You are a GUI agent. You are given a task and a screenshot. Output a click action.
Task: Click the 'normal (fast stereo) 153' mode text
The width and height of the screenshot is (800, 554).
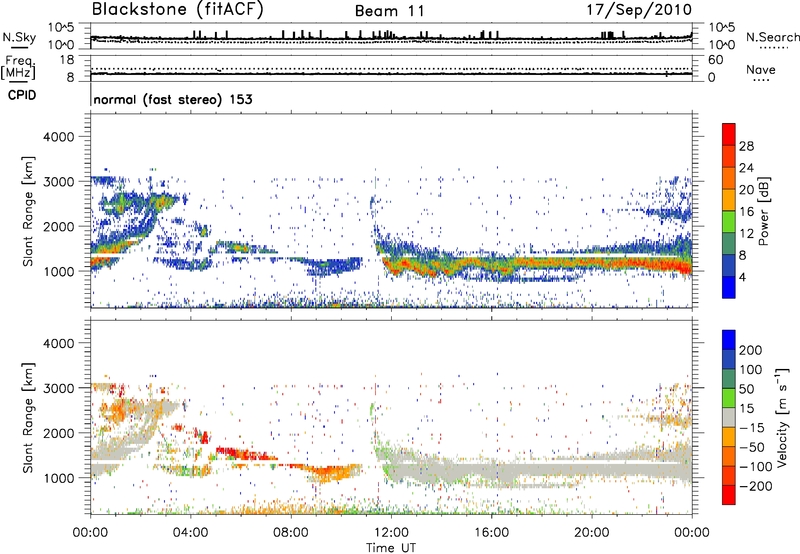(173, 99)
